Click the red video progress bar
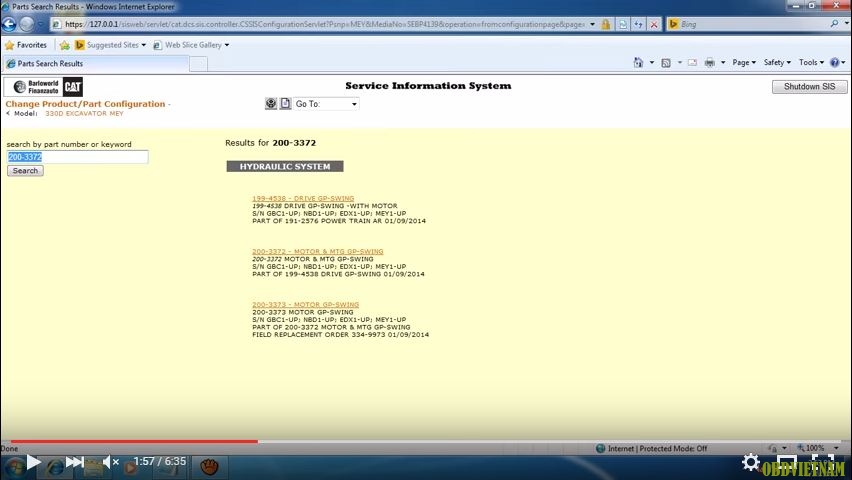This screenshot has width=852, height=480. point(128,441)
